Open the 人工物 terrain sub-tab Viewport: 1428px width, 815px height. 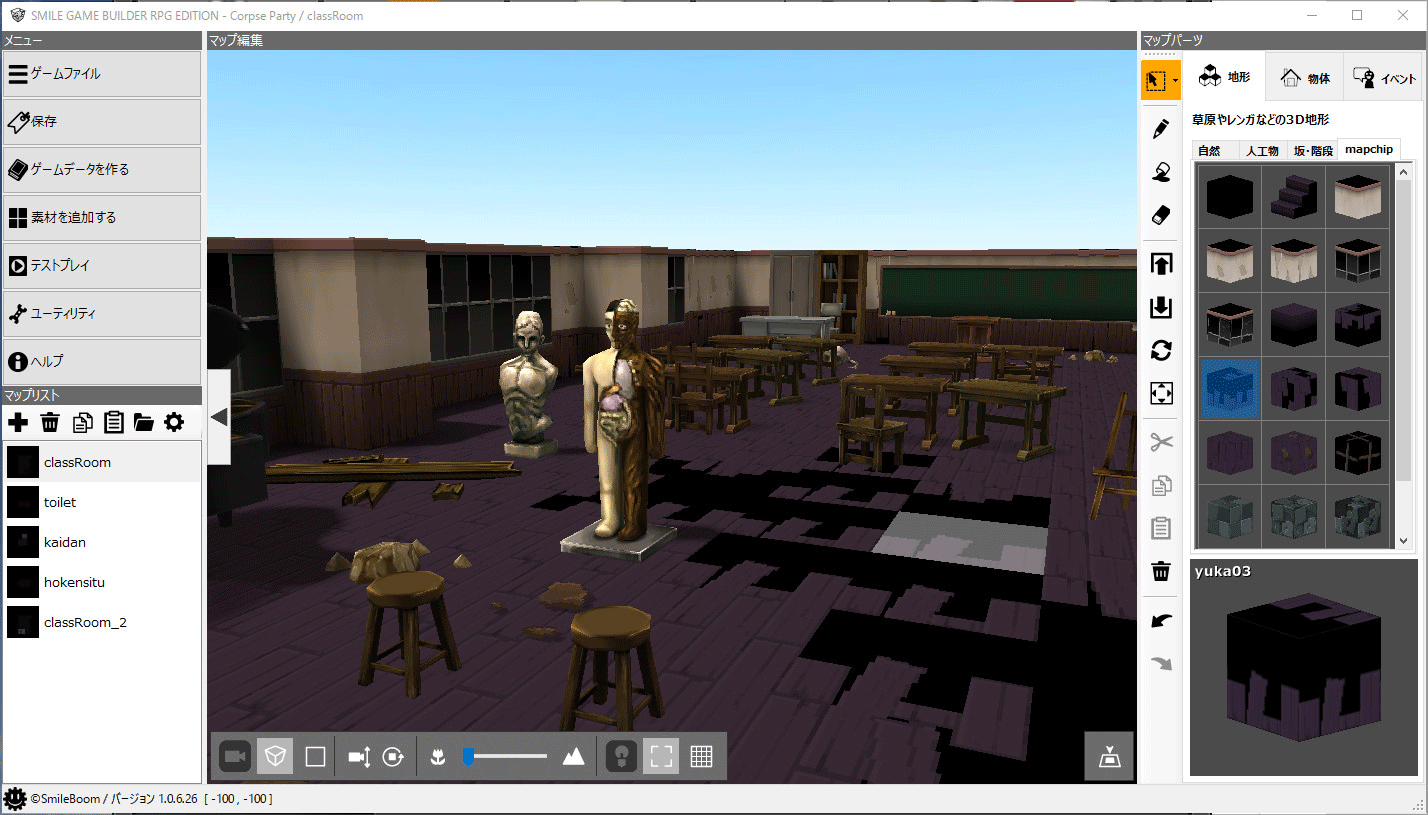(x=1262, y=151)
